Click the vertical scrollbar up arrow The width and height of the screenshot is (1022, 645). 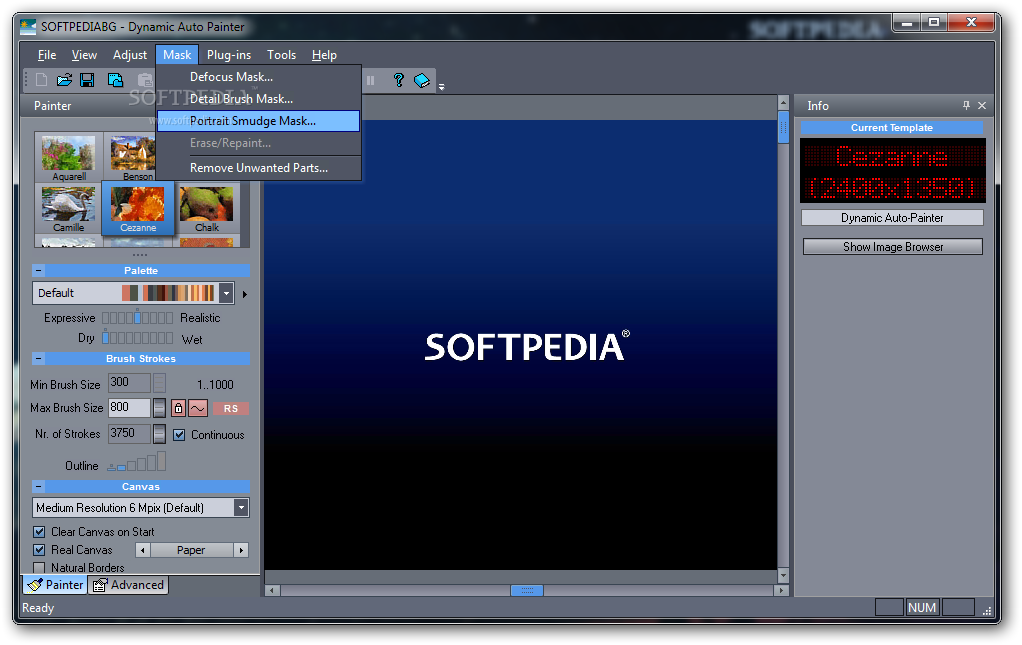(x=783, y=103)
